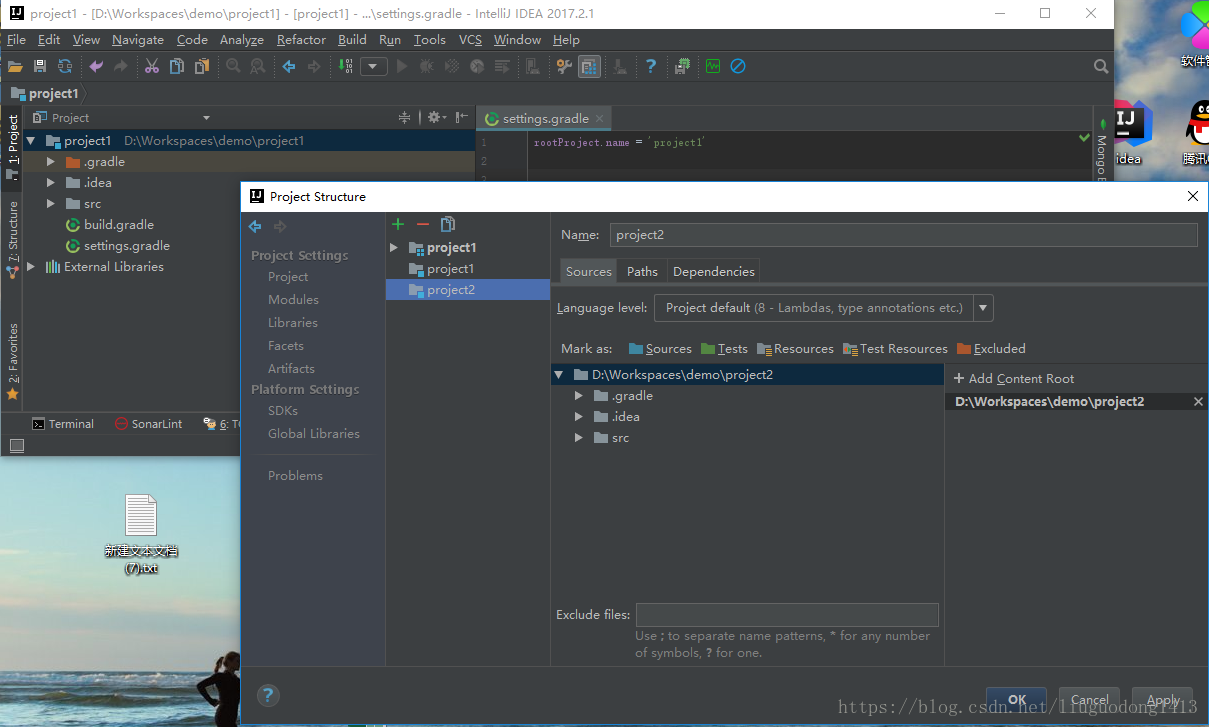
Task: Click the blue circle-slash toolbar icon
Action: click(x=738, y=66)
